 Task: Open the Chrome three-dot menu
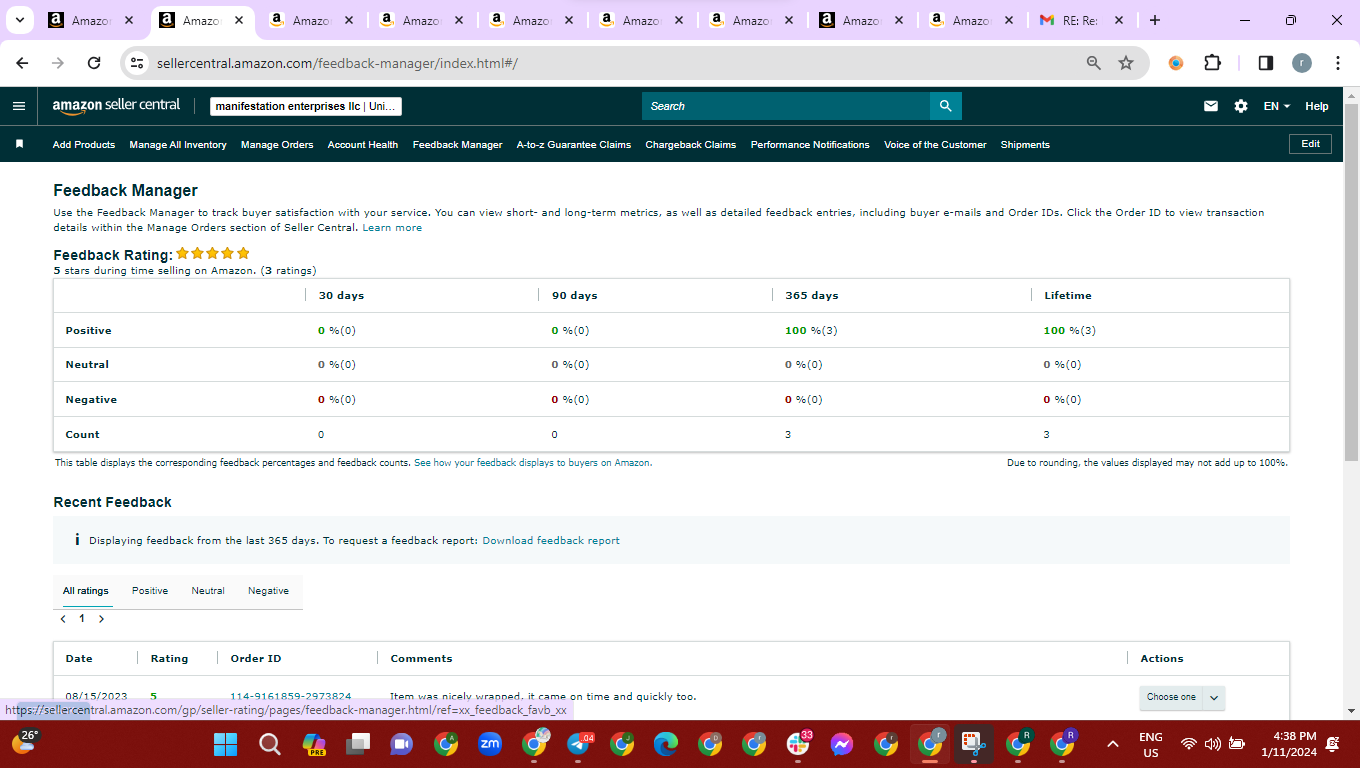[x=1338, y=63]
